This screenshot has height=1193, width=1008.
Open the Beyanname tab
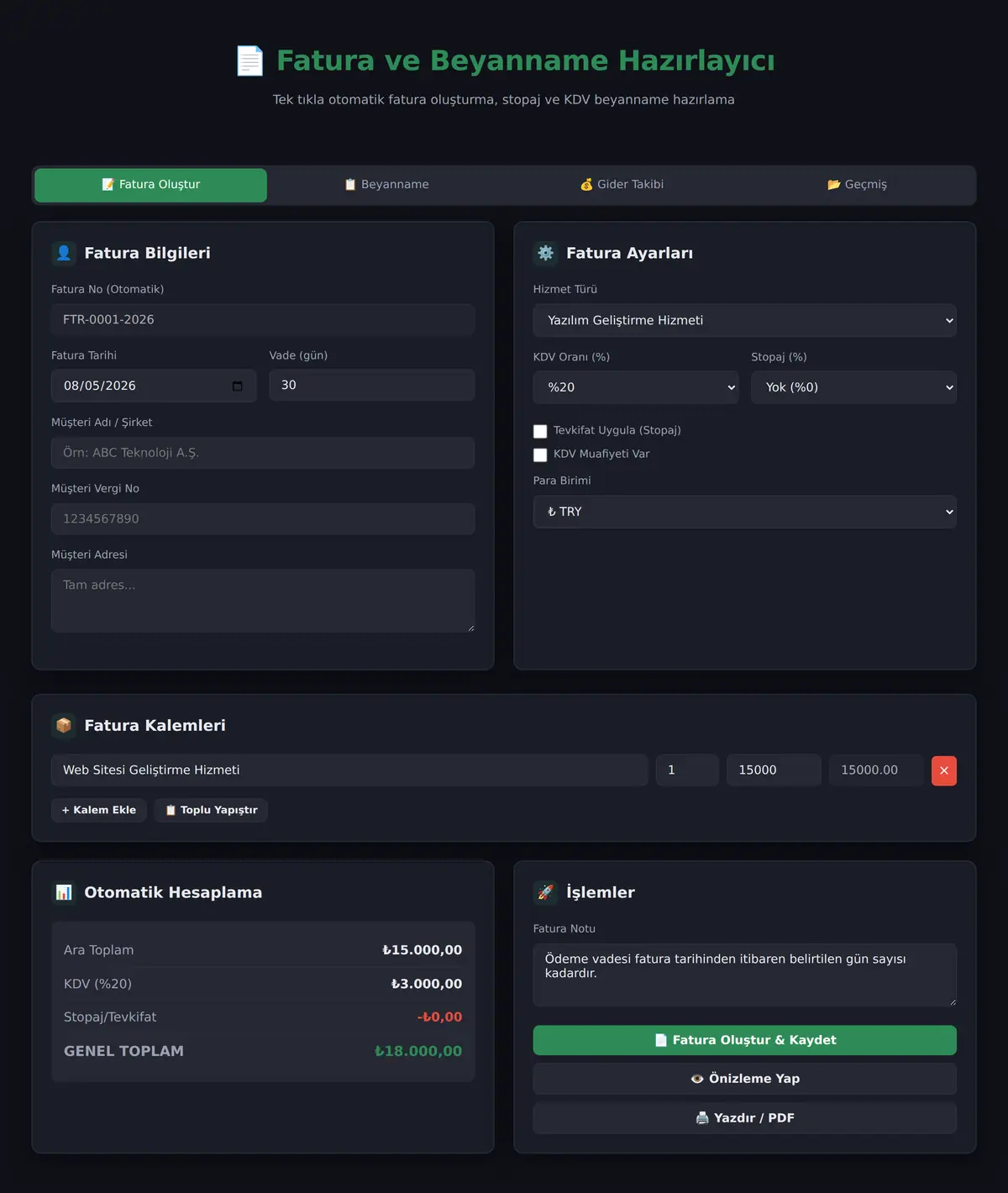tap(386, 185)
